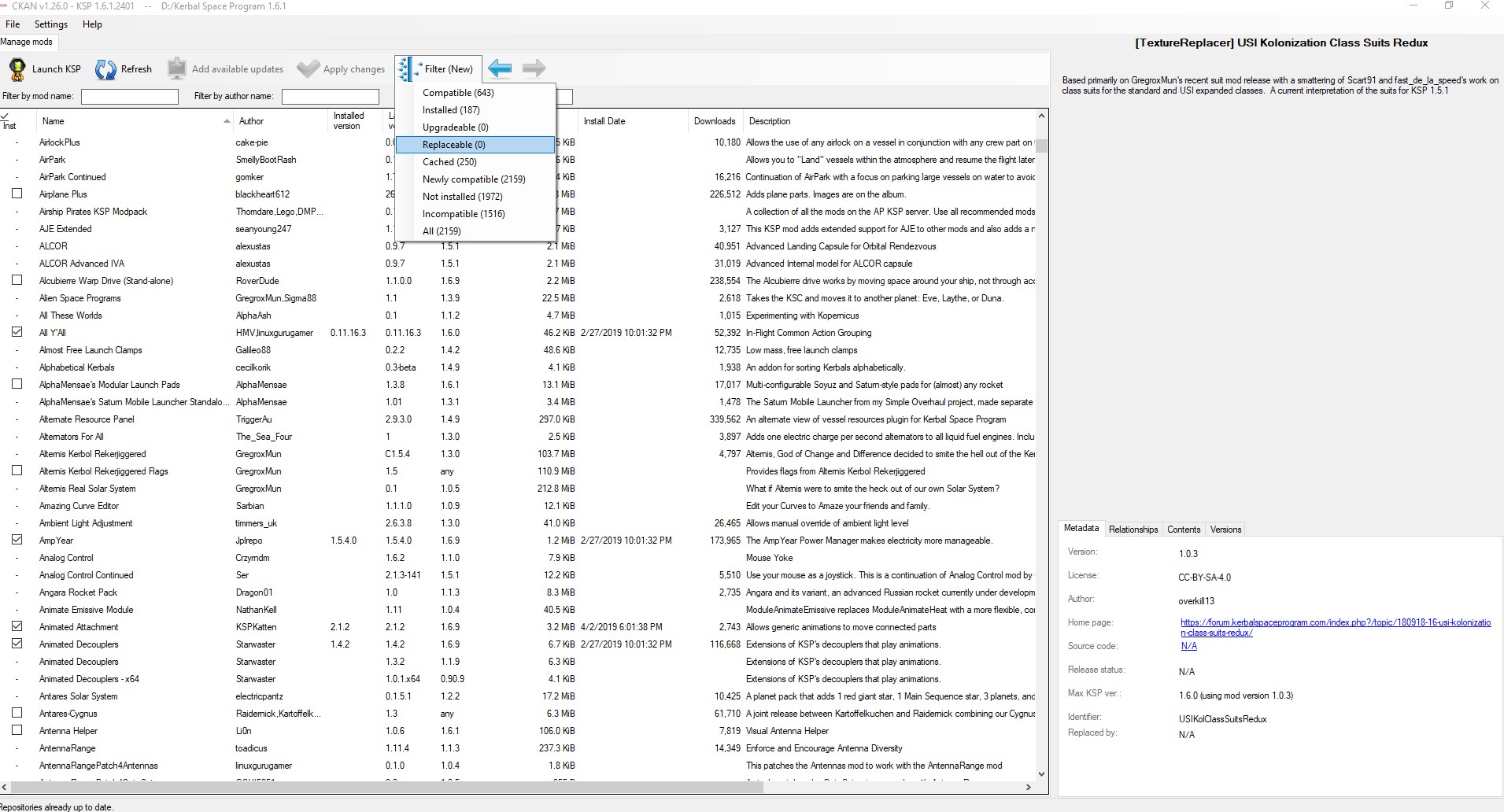Uncheck the All Y'All install checkbox

click(17, 332)
